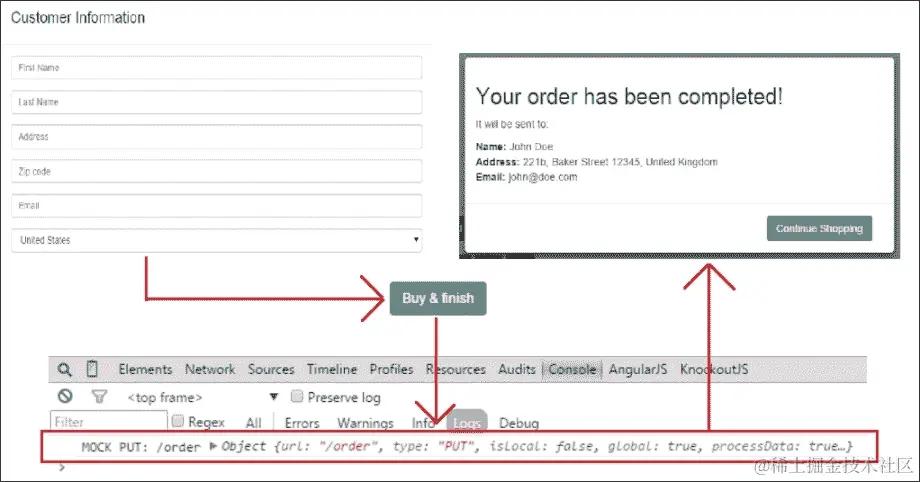
Task: Go to the Profiles tab
Action: coord(391,369)
